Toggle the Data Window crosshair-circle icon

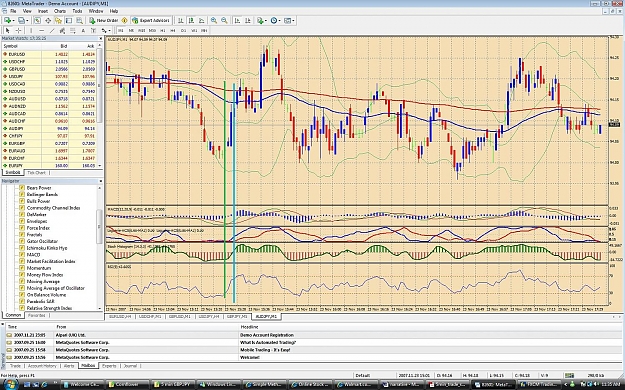(48, 20)
